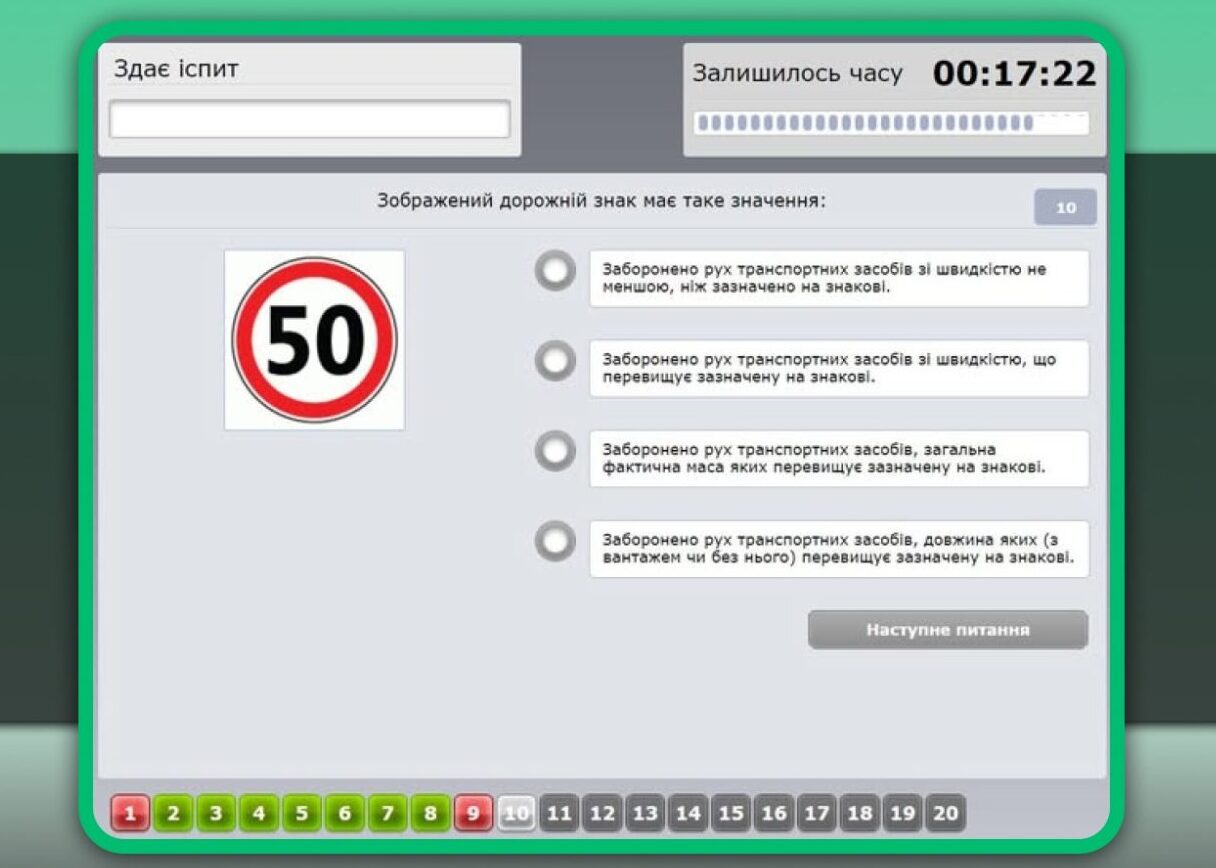Select current question 10 tile

click(x=516, y=813)
